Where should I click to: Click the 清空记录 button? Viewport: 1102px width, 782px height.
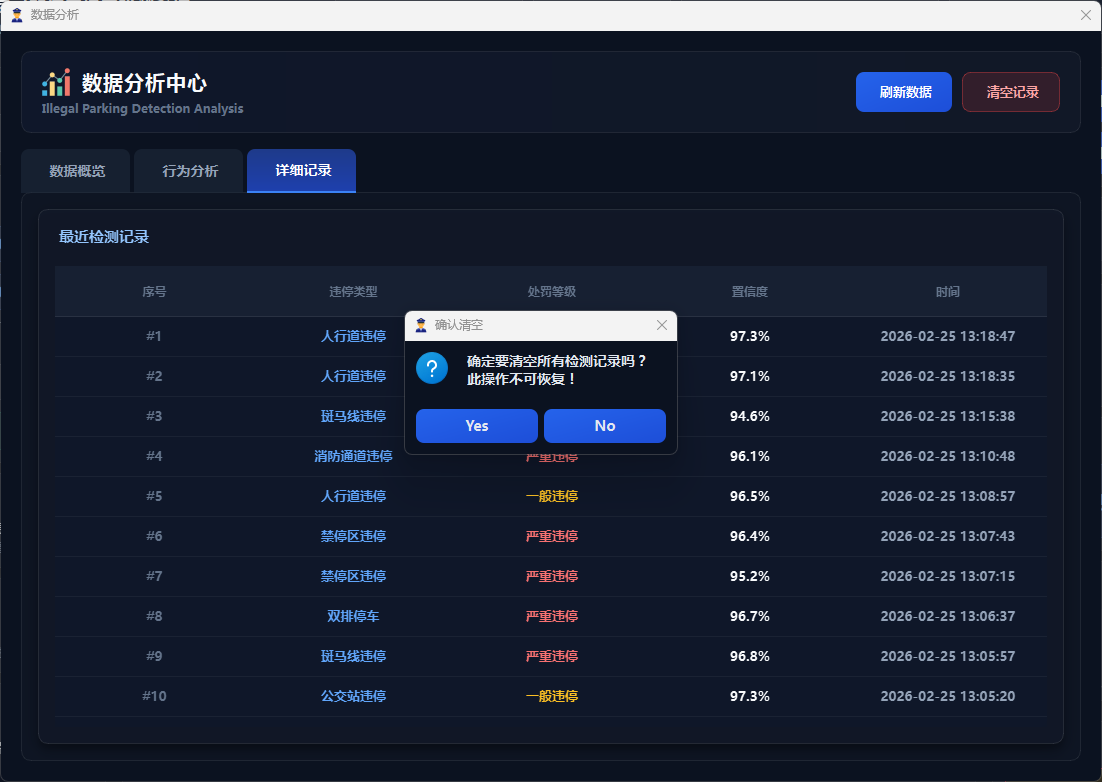[x=1011, y=92]
